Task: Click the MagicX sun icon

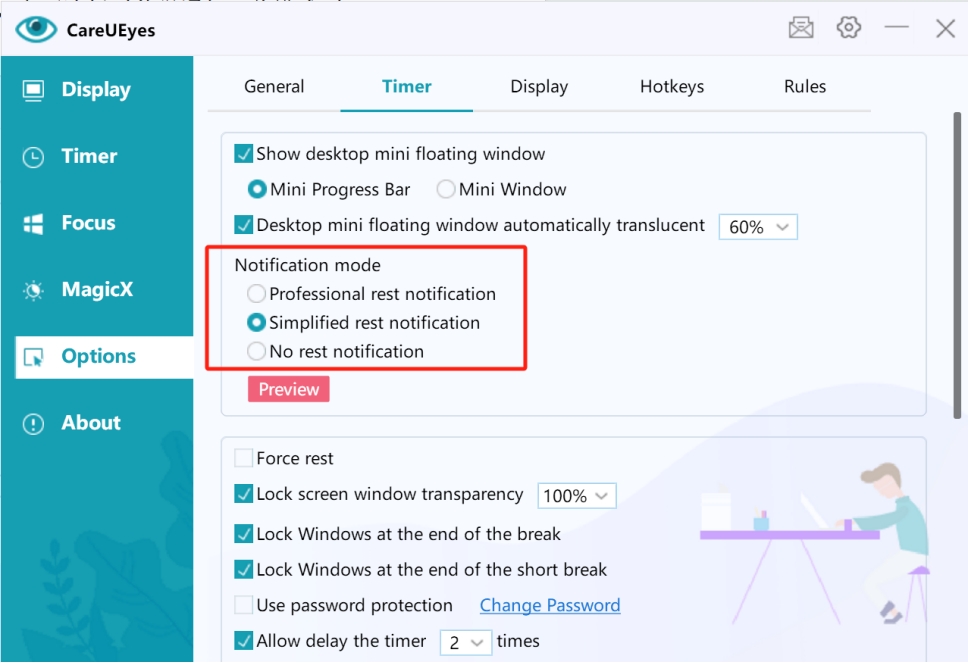Action: pos(33,291)
